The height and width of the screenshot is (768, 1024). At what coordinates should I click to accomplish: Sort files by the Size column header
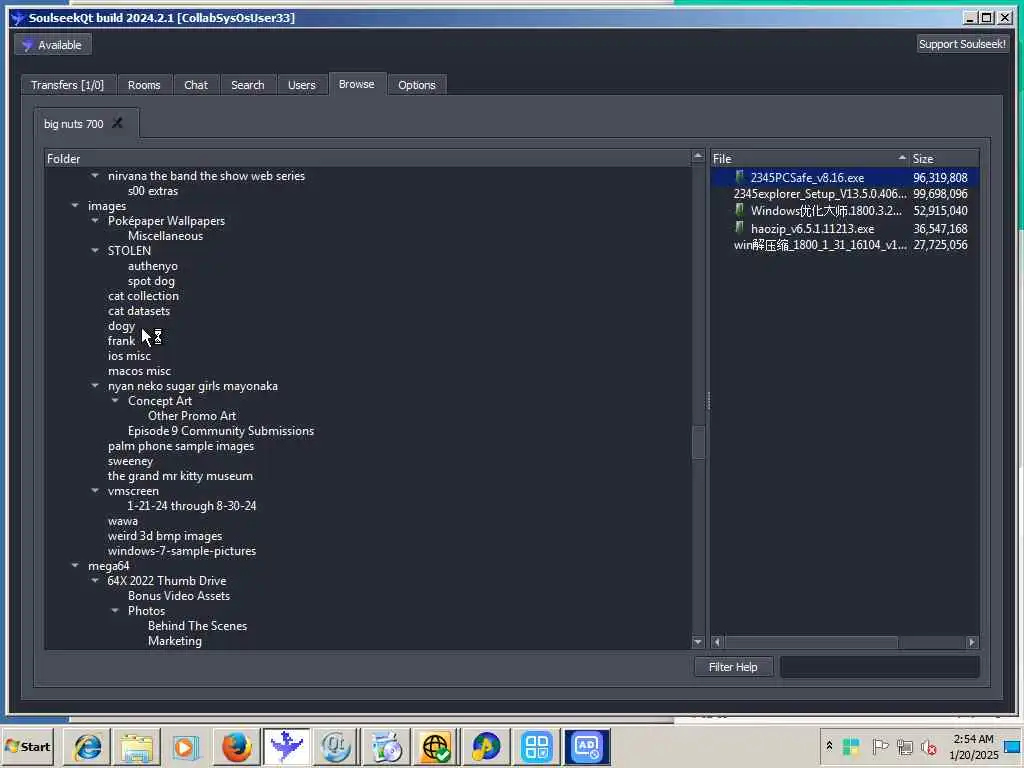944,159
